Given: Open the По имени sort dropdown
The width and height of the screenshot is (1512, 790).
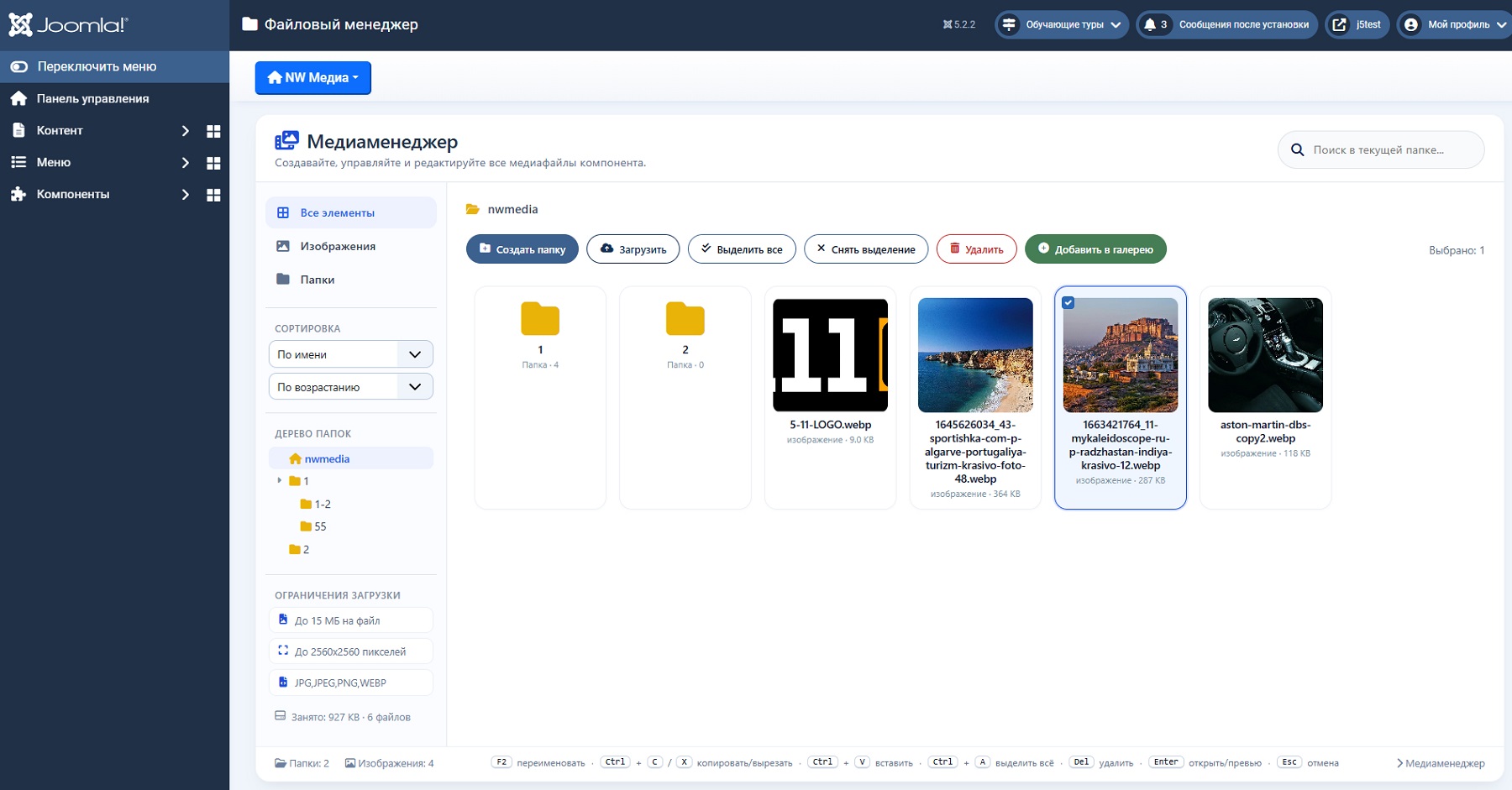Looking at the screenshot, I should tap(351, 354).
